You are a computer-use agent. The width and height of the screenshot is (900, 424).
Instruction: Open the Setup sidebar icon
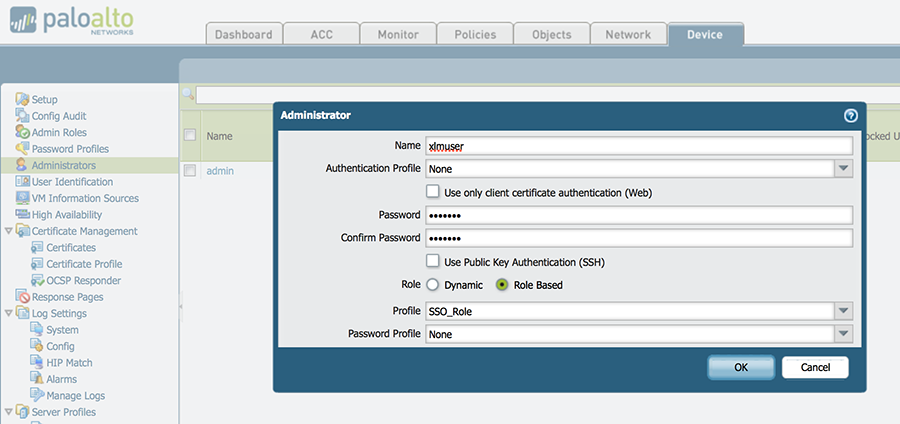(23, 100)
